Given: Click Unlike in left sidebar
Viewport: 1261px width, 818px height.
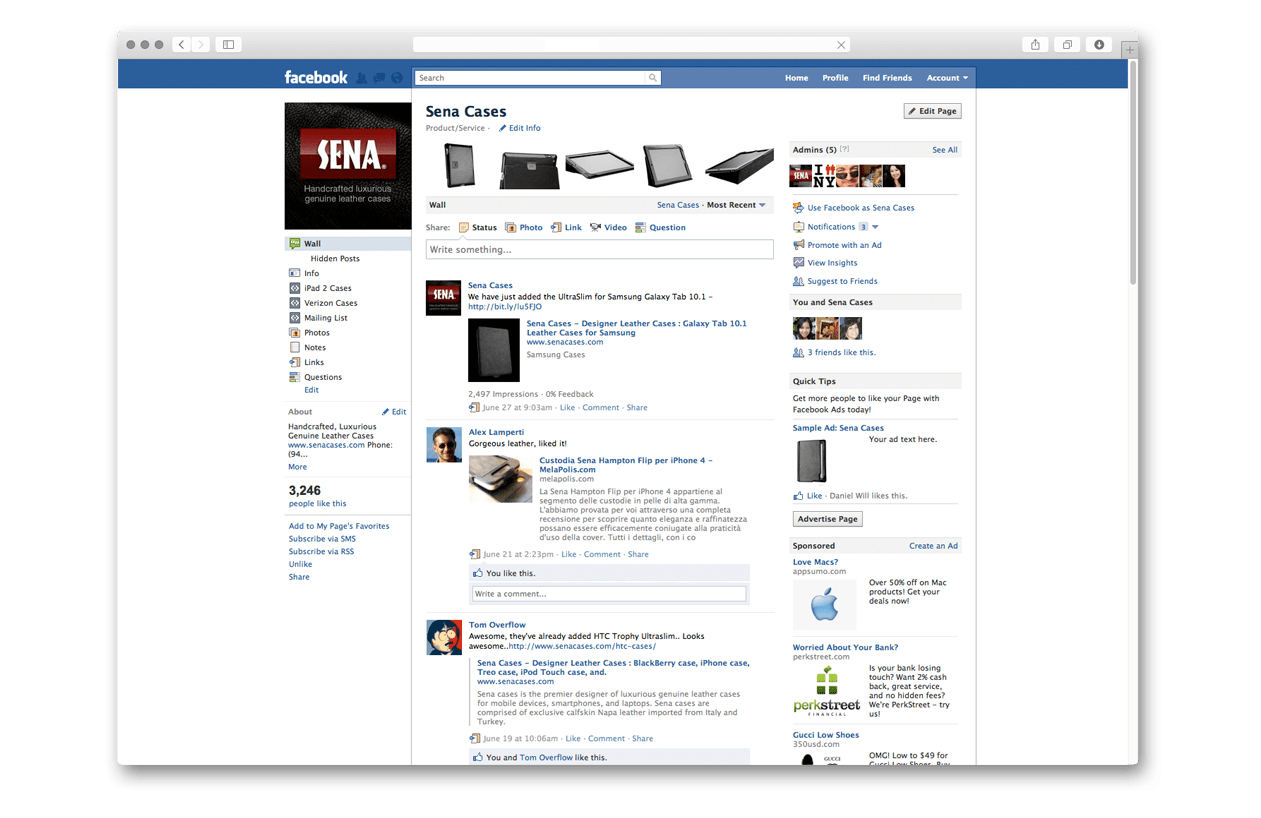Looking at the screenshot, I should point(300,564).
